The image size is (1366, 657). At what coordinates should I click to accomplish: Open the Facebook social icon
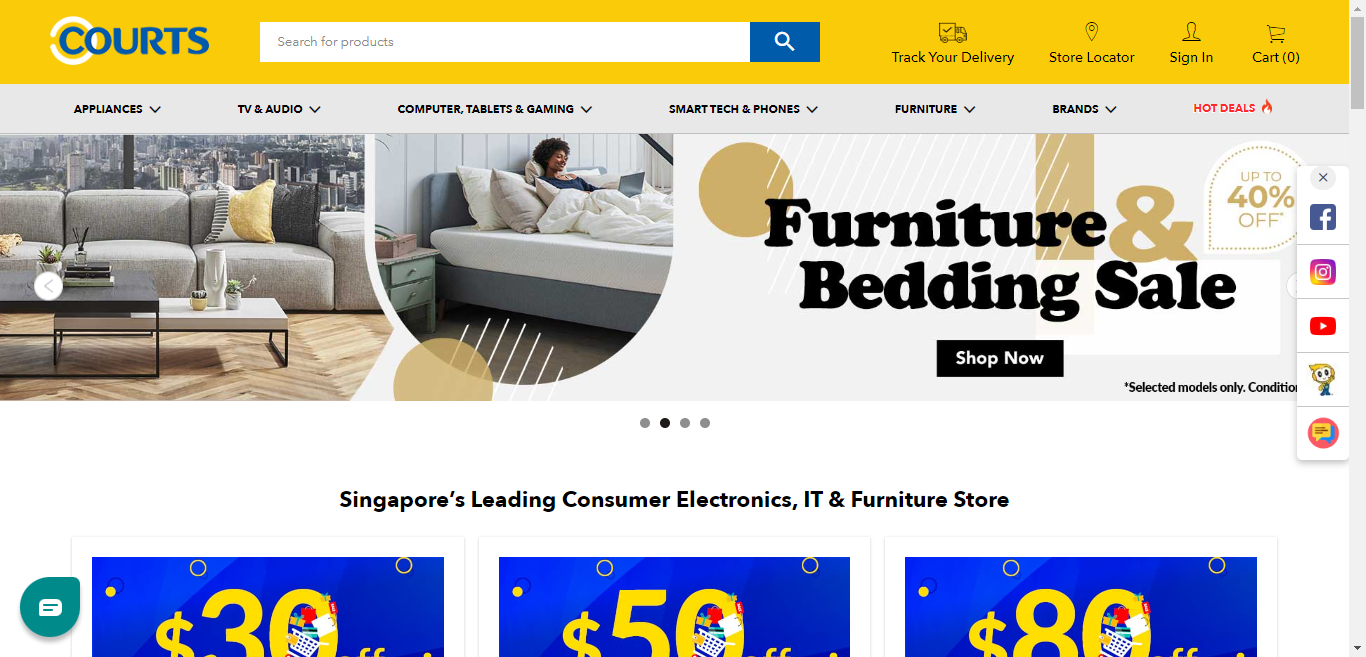click(x=1323, y=217)
